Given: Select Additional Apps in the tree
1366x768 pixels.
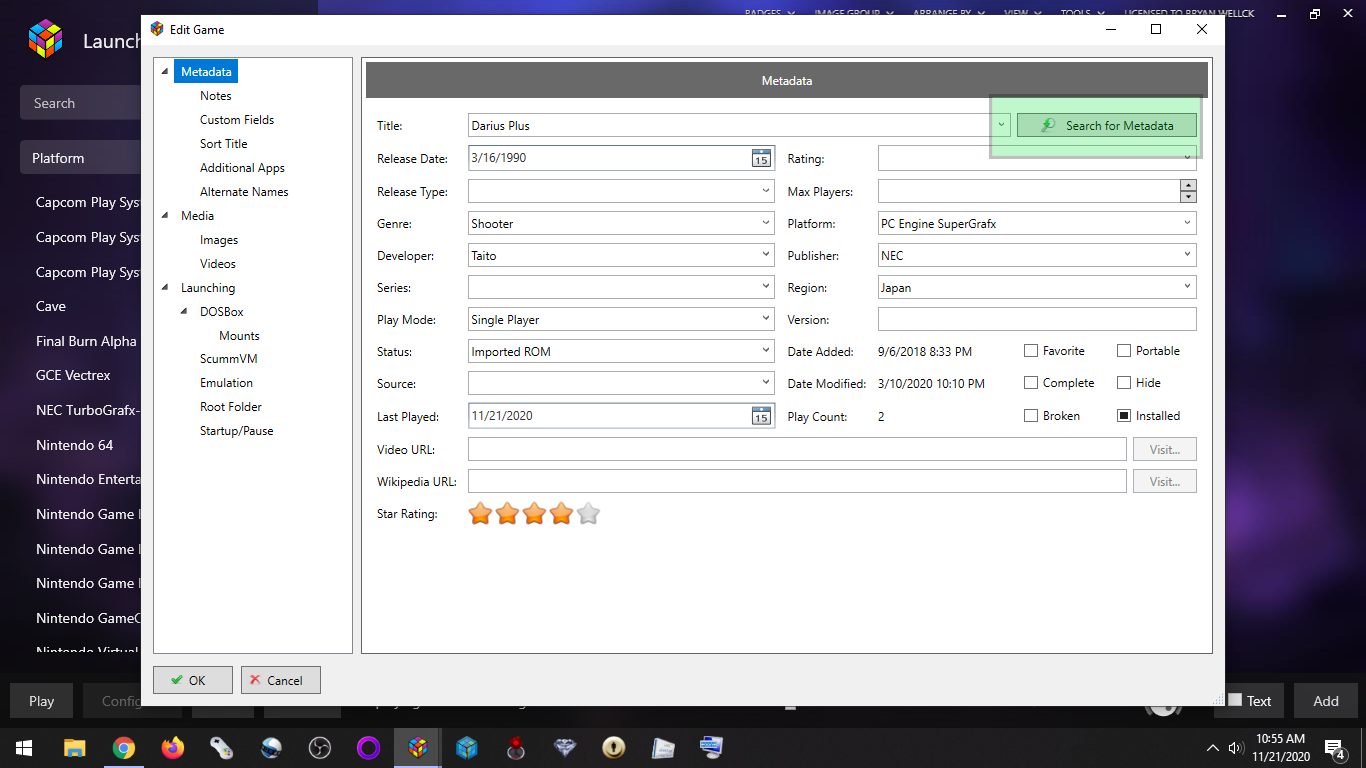Looking at the screenshot, I should coord(242,168).
